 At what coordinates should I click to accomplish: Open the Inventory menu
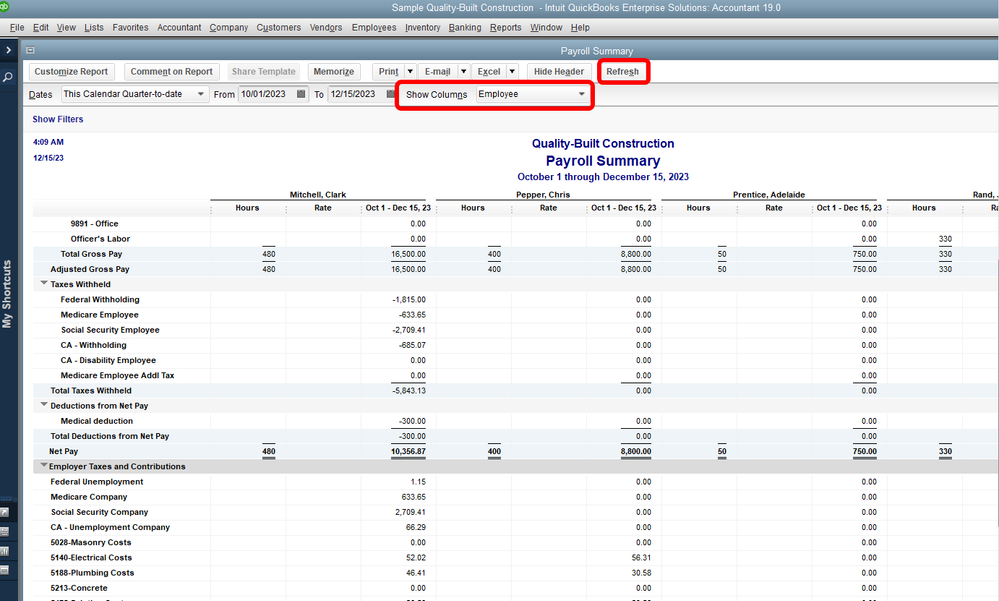(422, 27)
